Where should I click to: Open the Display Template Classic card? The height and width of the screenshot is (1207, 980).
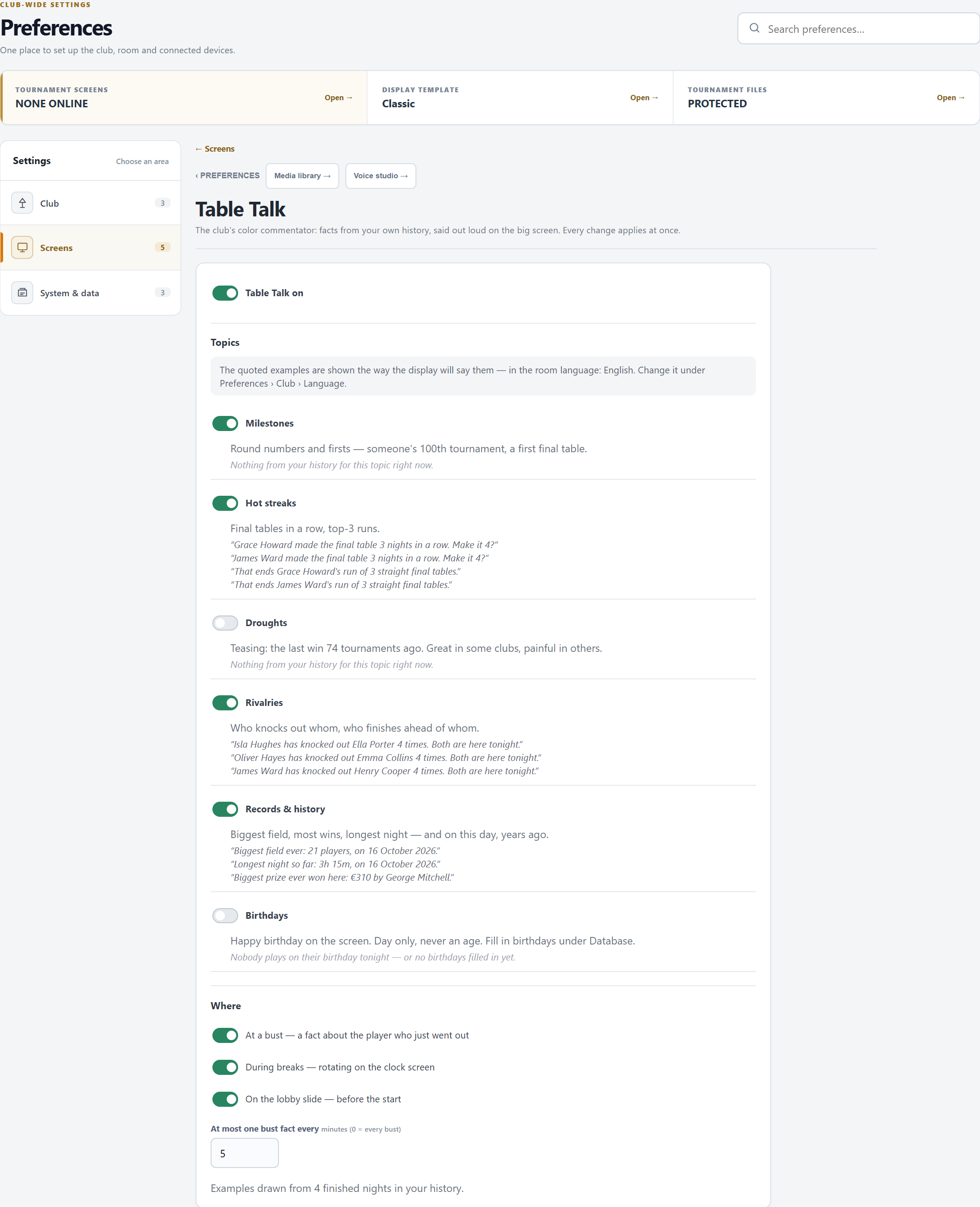click(x=520, y=97)
